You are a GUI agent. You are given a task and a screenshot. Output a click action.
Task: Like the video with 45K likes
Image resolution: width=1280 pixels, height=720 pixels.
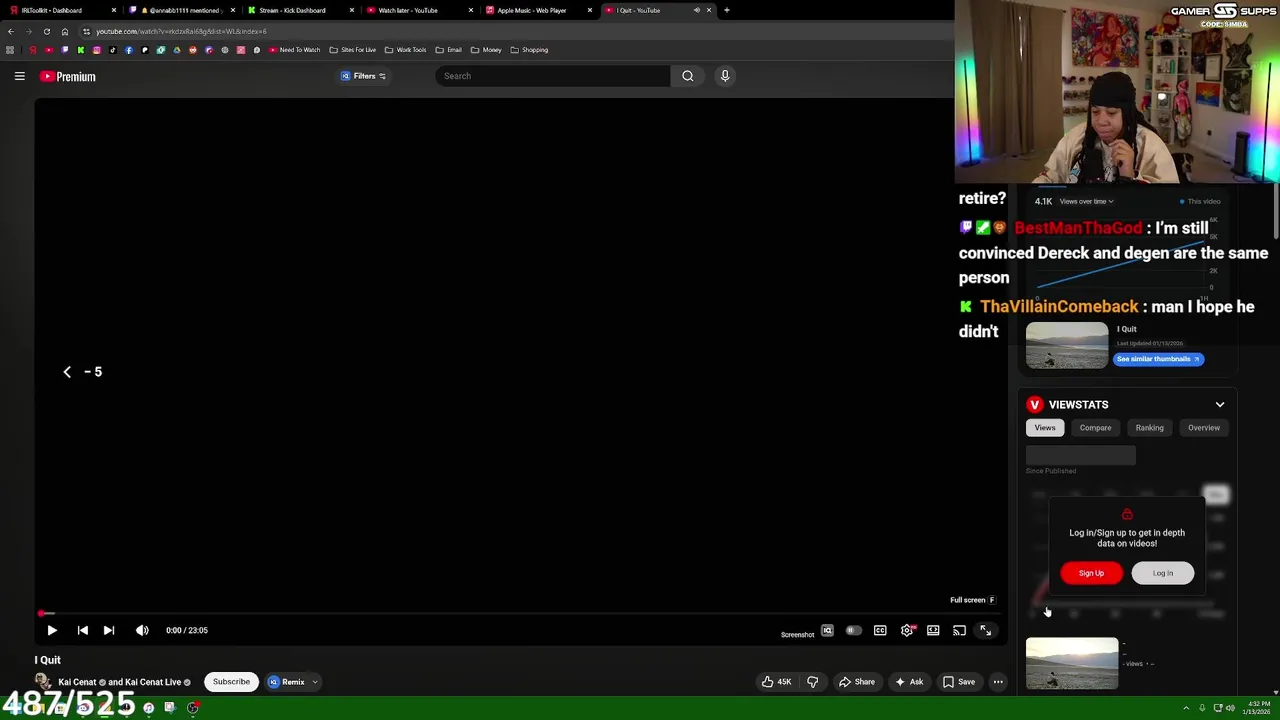coord(776,682)
